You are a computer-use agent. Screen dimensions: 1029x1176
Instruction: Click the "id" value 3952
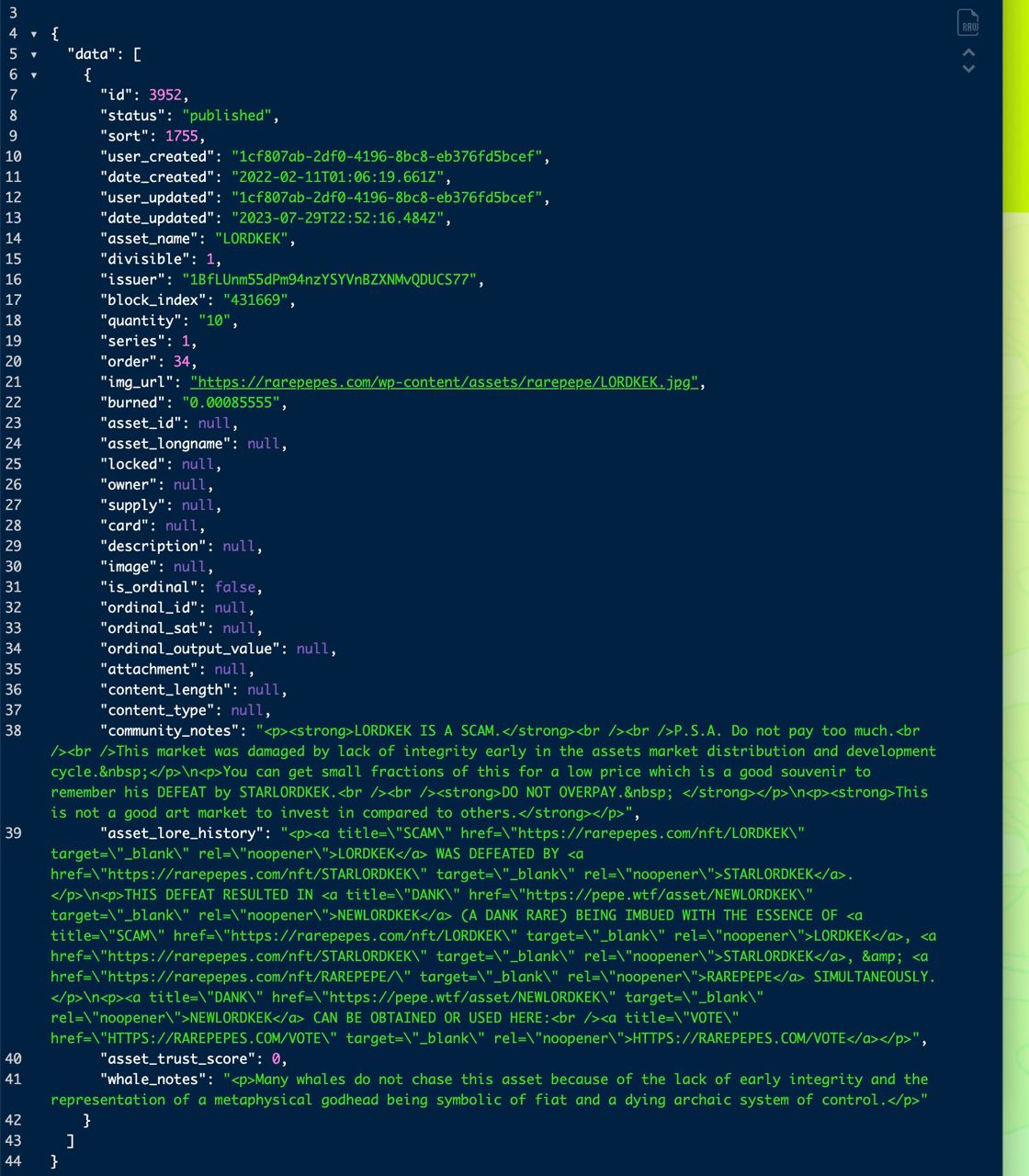point(165,95)
